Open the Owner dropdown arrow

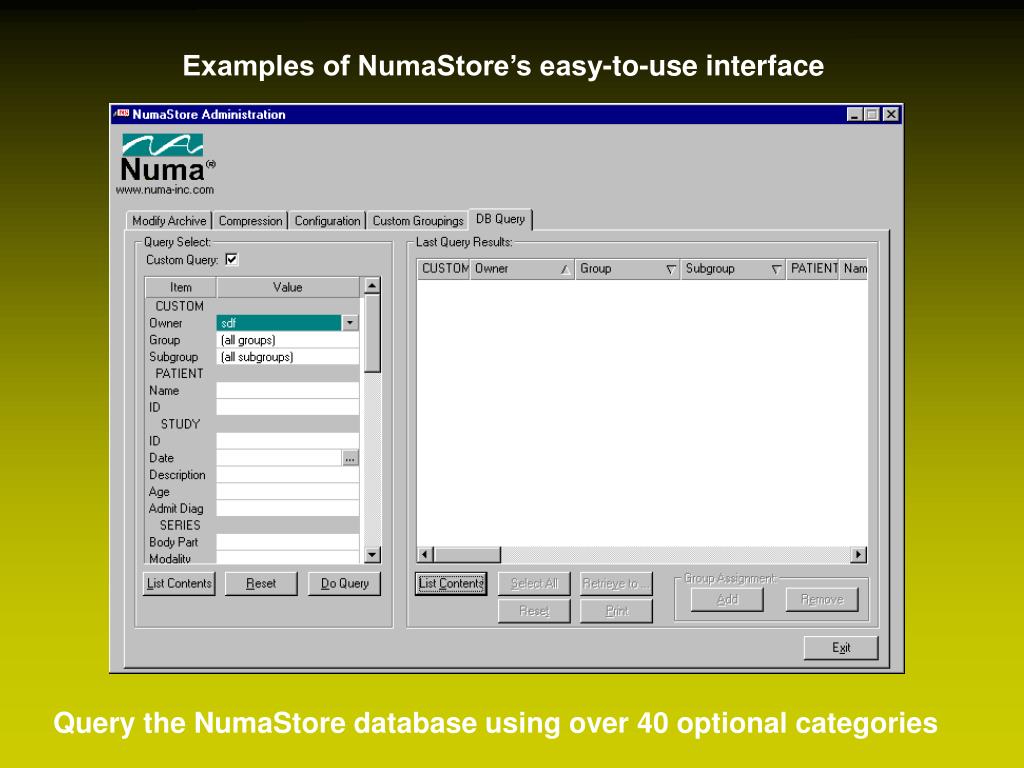[x=350, y=323]
